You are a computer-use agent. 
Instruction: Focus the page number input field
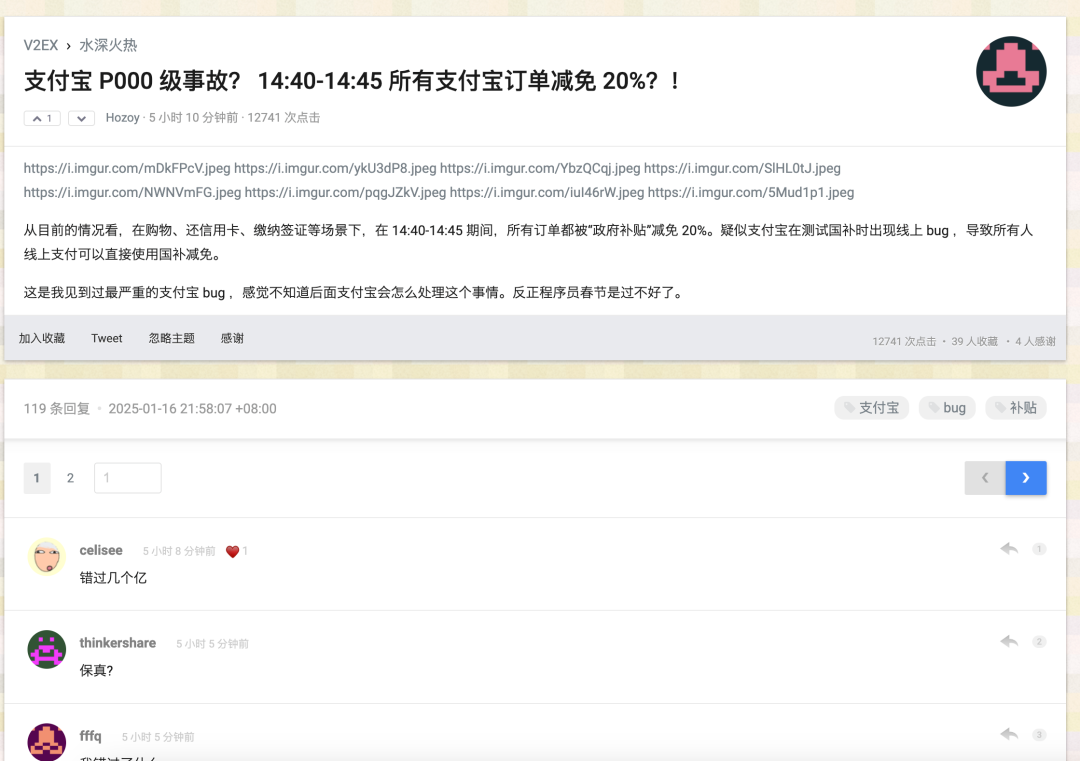[128, 478]
